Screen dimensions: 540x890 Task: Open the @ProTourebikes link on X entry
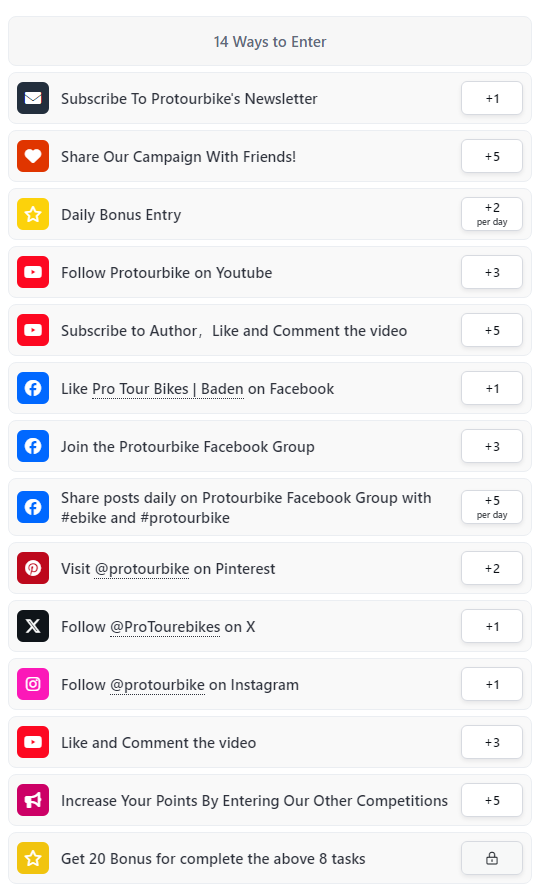[x=165, y=627]
